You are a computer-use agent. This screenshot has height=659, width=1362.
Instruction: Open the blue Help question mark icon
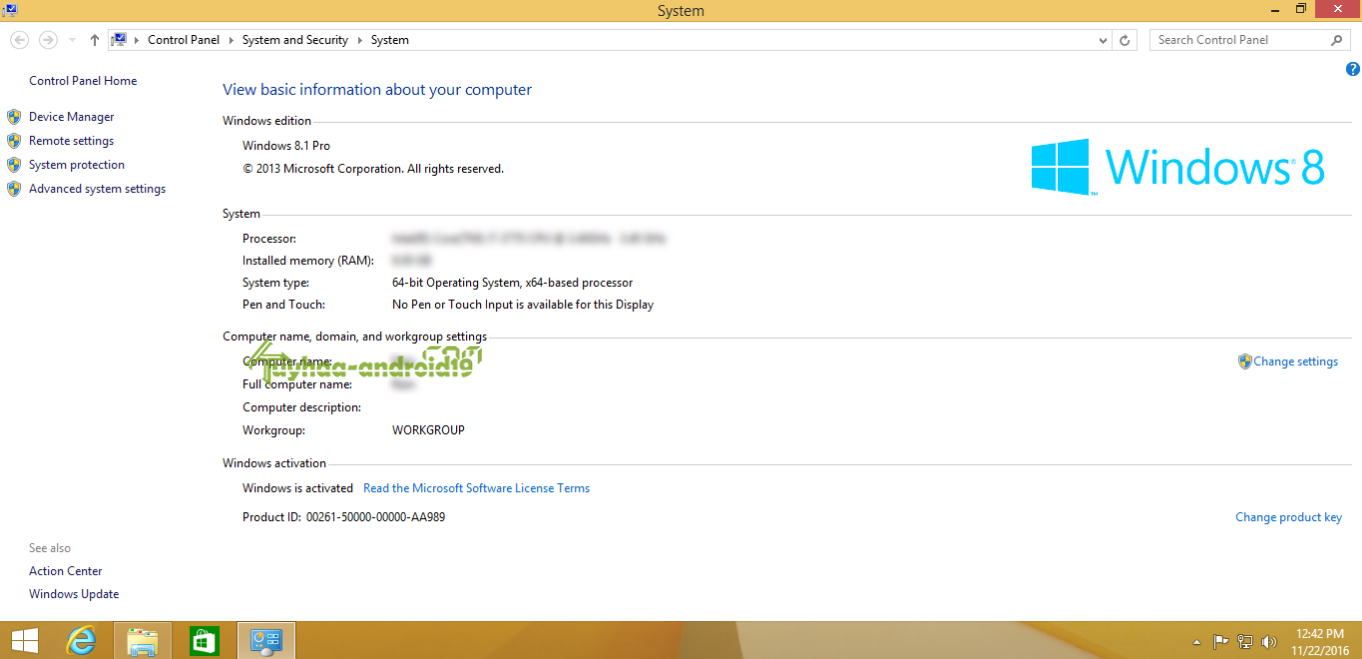pos(1352,69)
